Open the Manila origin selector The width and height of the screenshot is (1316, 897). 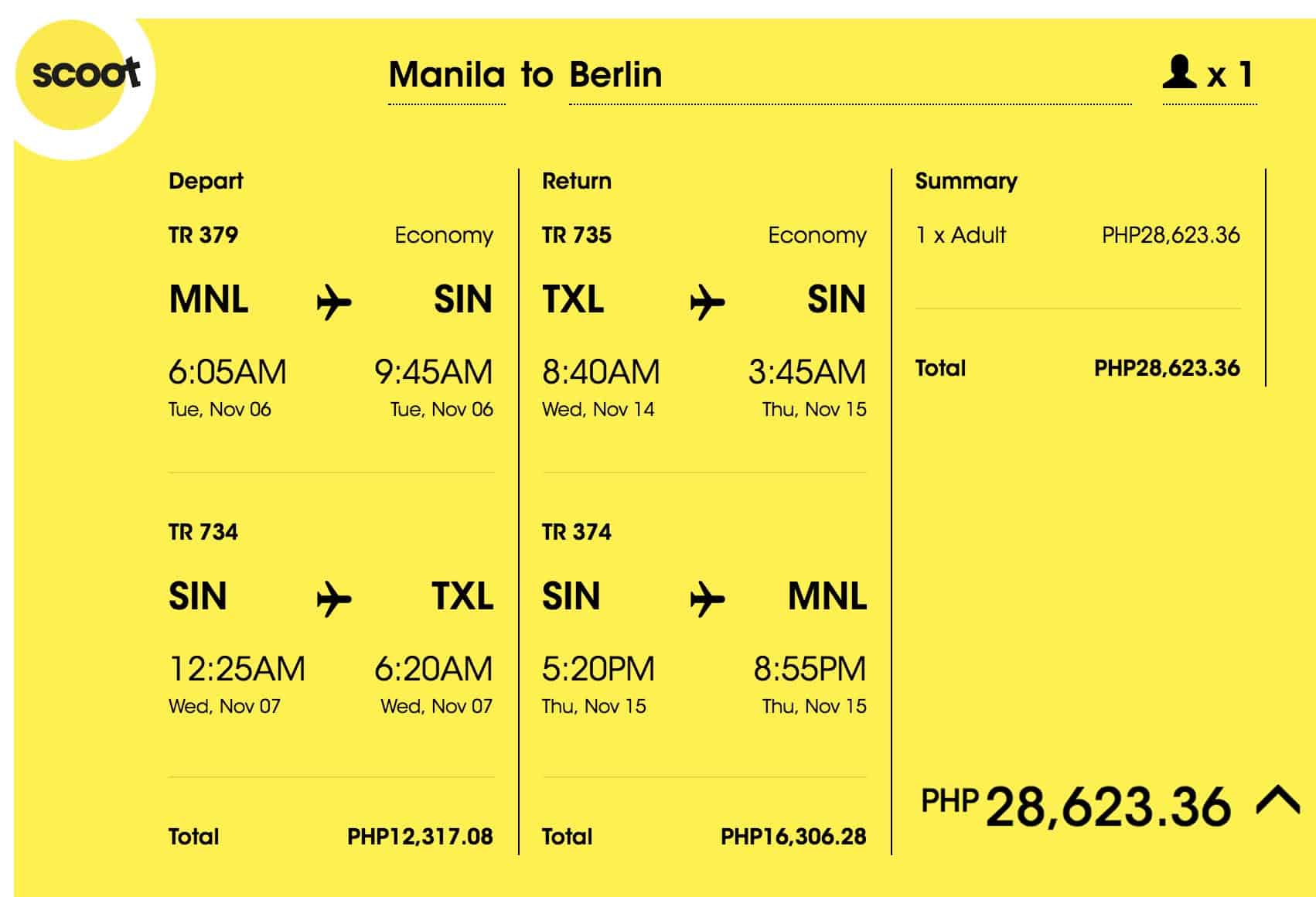coord(447,76)
